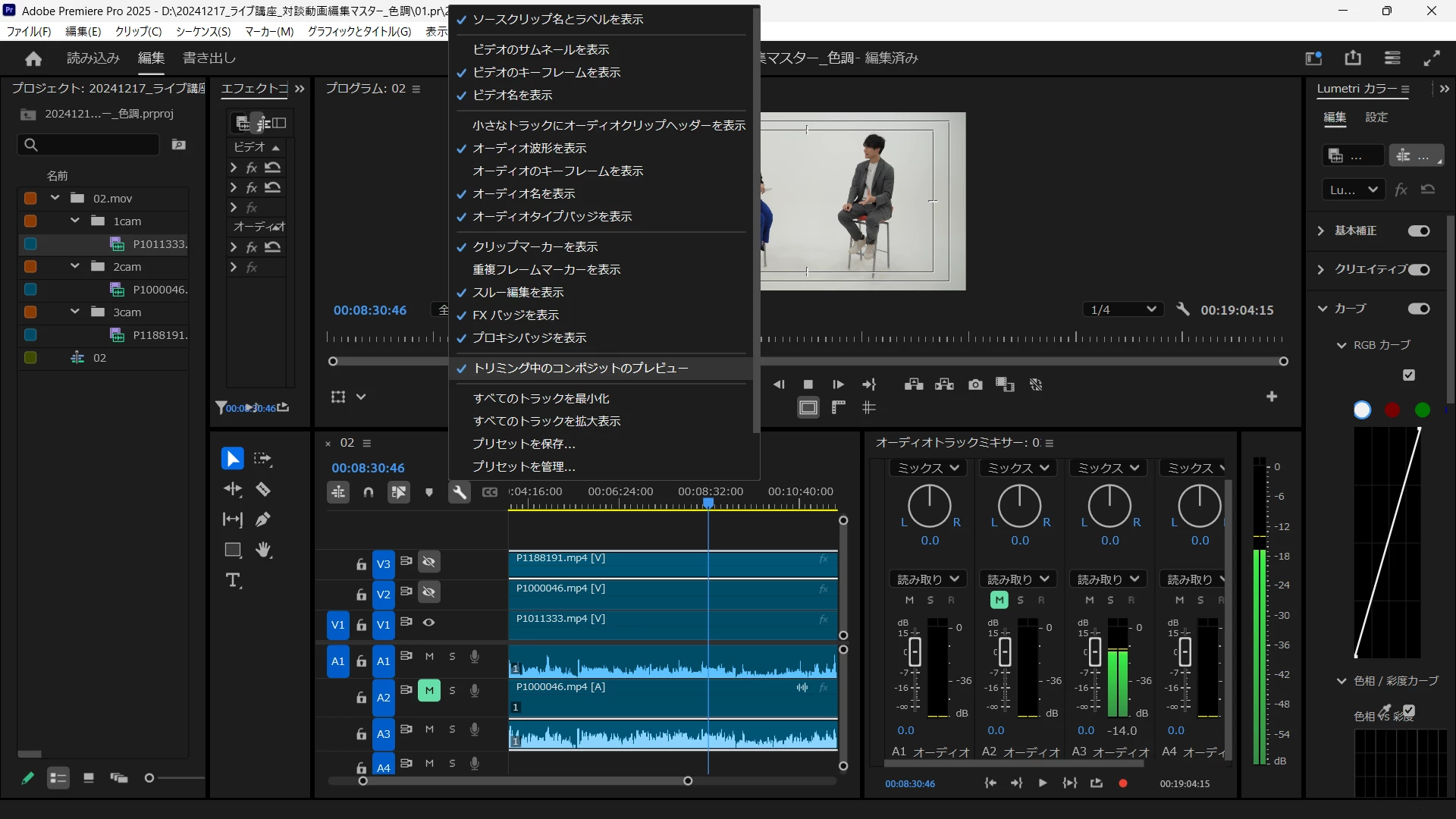Click プリセットを保存... menu option
This screenshot has width=1456, height=819.
click(x=524, y=444)
